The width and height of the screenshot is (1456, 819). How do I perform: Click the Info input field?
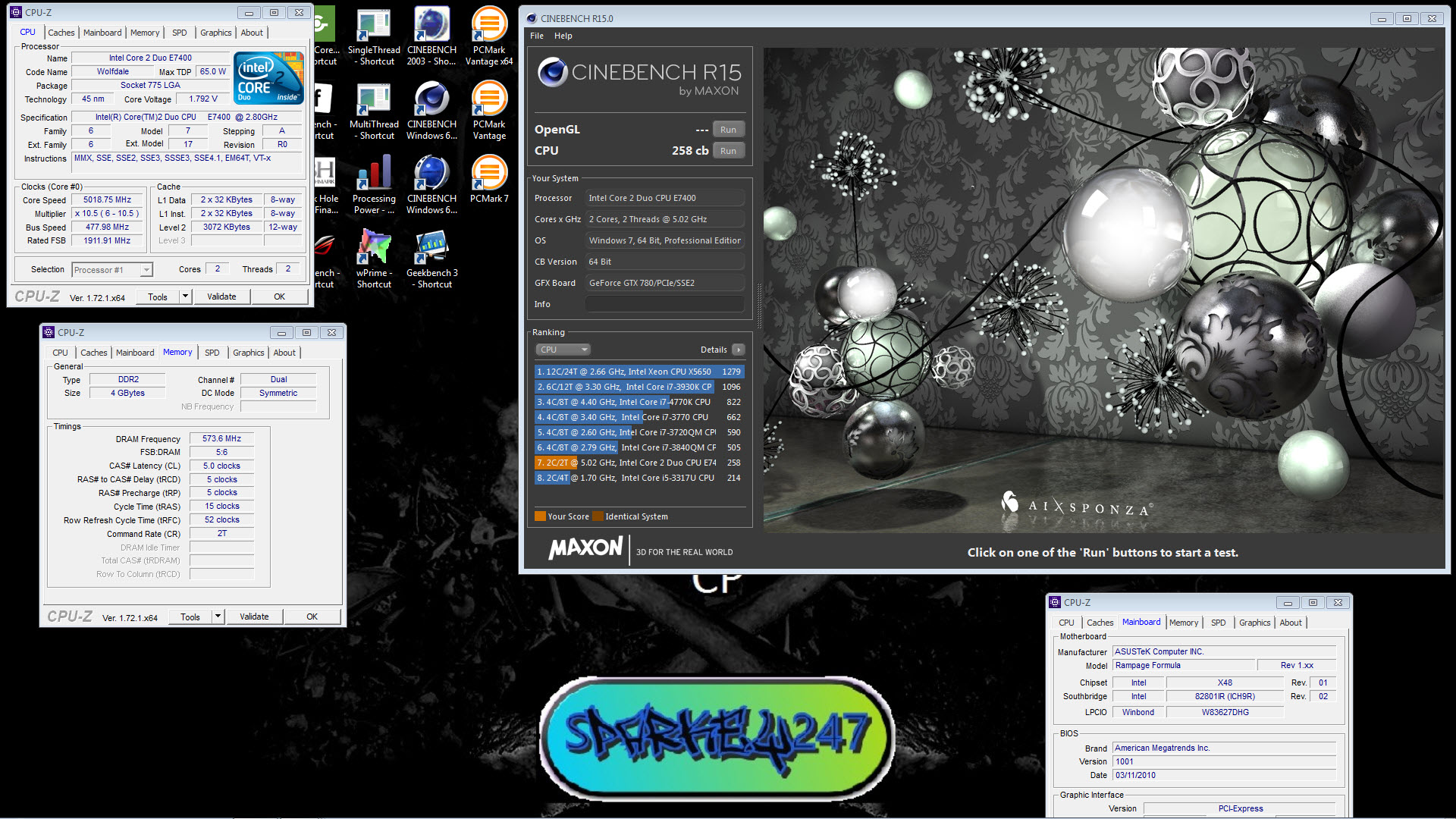664,304
